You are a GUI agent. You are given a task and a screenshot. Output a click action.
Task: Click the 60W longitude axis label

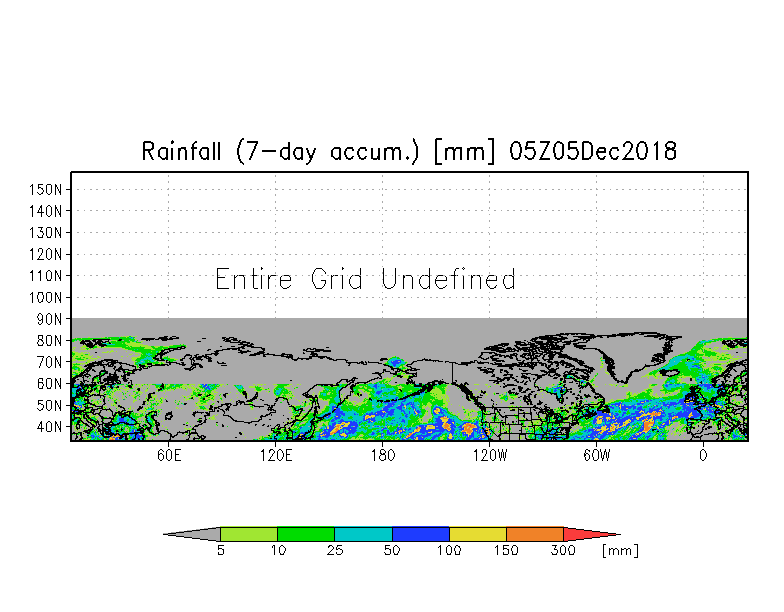point(596,456)
